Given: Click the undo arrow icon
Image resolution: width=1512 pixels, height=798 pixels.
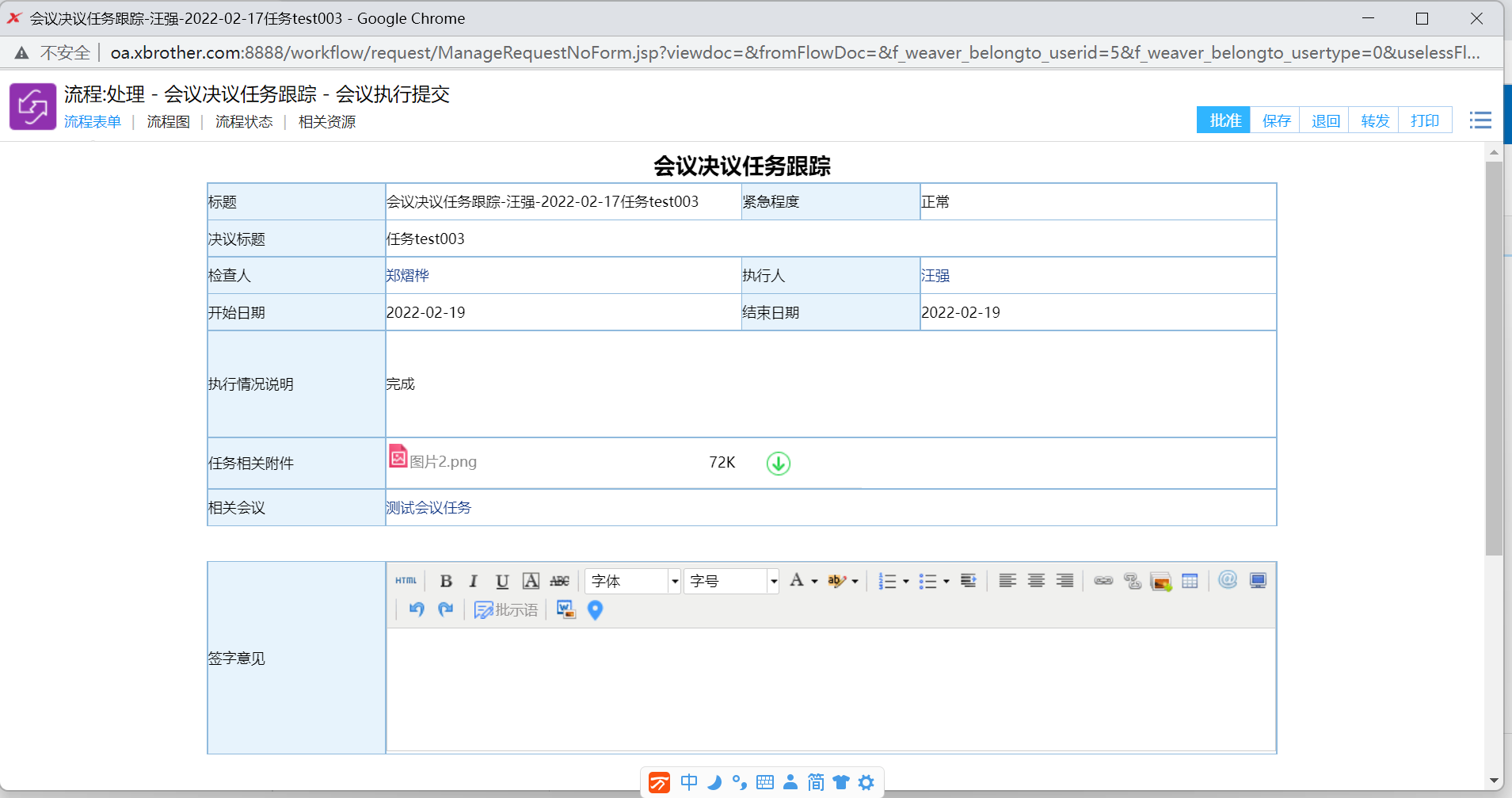Looking at the screenshot, I should (x=417, y=609).
